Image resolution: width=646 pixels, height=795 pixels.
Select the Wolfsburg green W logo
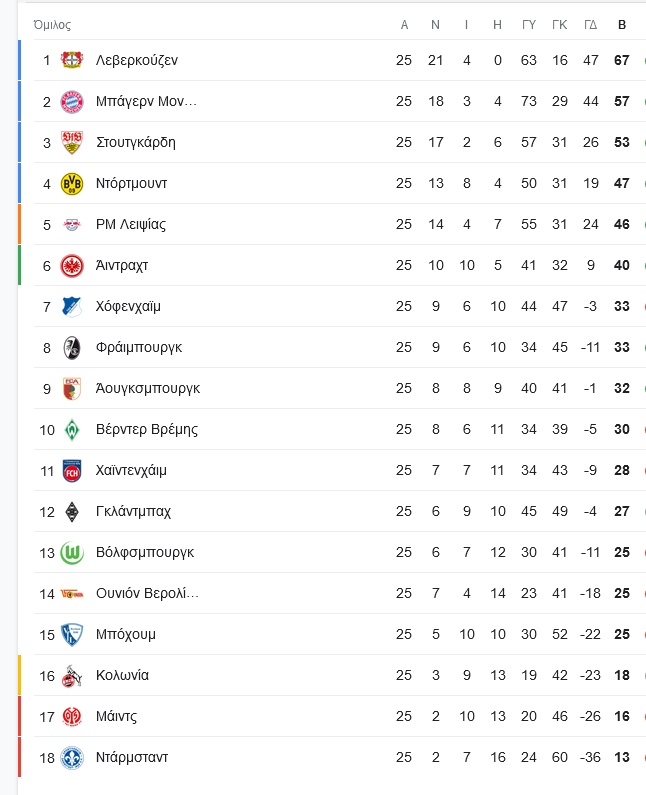coord(72,553)
